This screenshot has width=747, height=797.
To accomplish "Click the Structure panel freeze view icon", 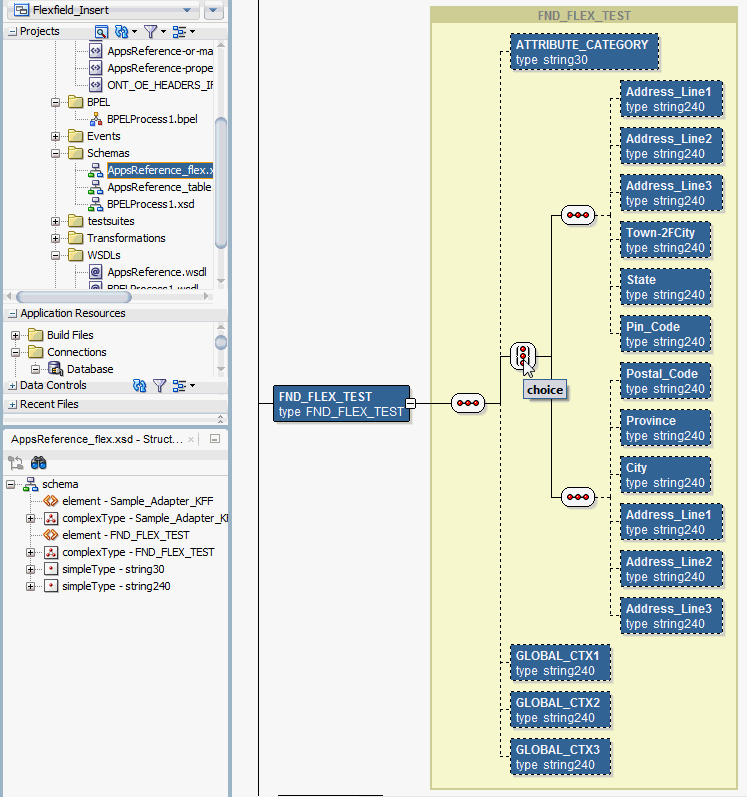I will coord(16,463).
